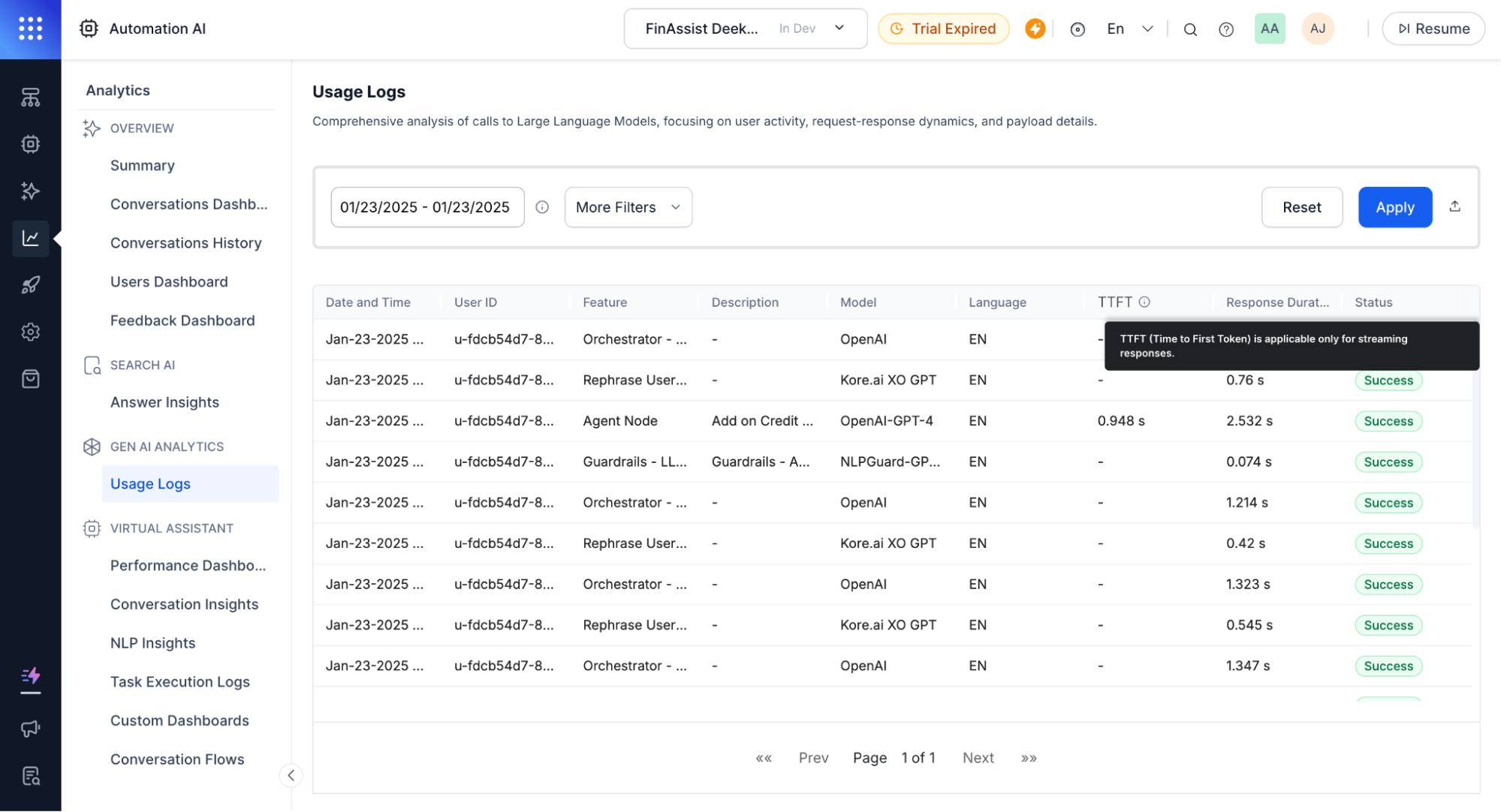
Task: Open the help question mark icon
Action: 1226,29
